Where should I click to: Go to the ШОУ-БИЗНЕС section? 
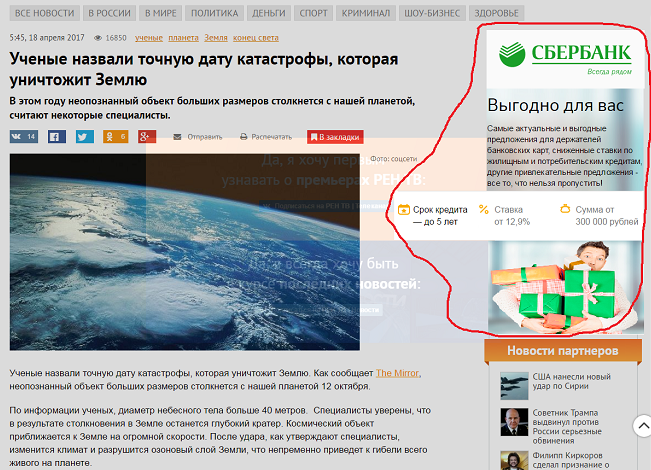pyautogui.click(x=432, y=13)
